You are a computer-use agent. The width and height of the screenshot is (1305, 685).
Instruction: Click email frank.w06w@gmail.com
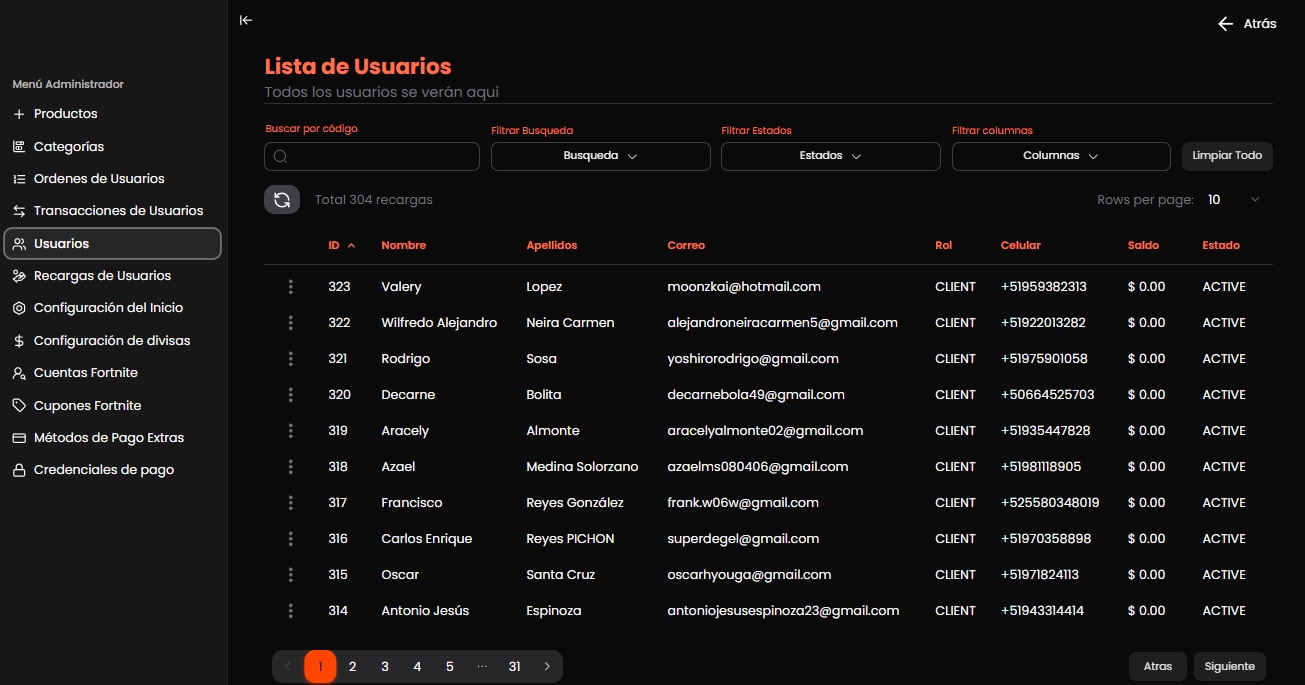tap(743, 503)
